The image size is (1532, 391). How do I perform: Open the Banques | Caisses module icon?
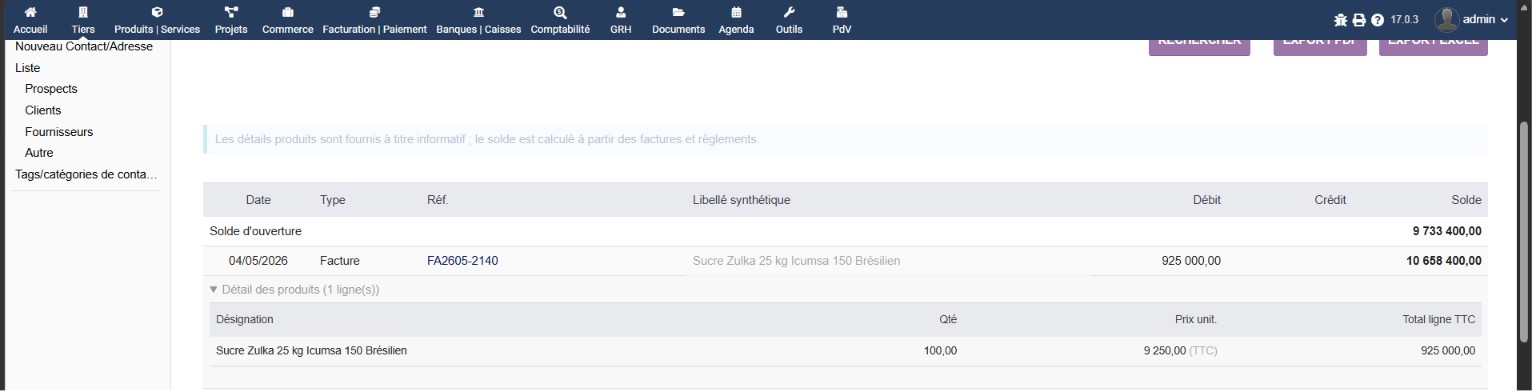pyautogui.click(x=479, y=12)
